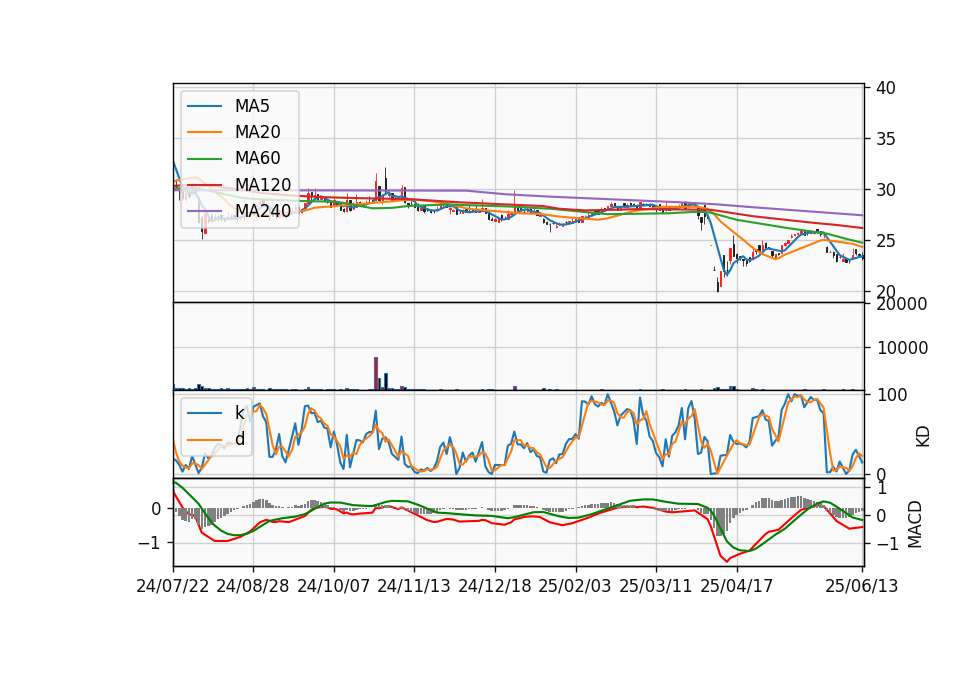Click the 30 price axis label
960x690 pixels.
pos(885,190)
